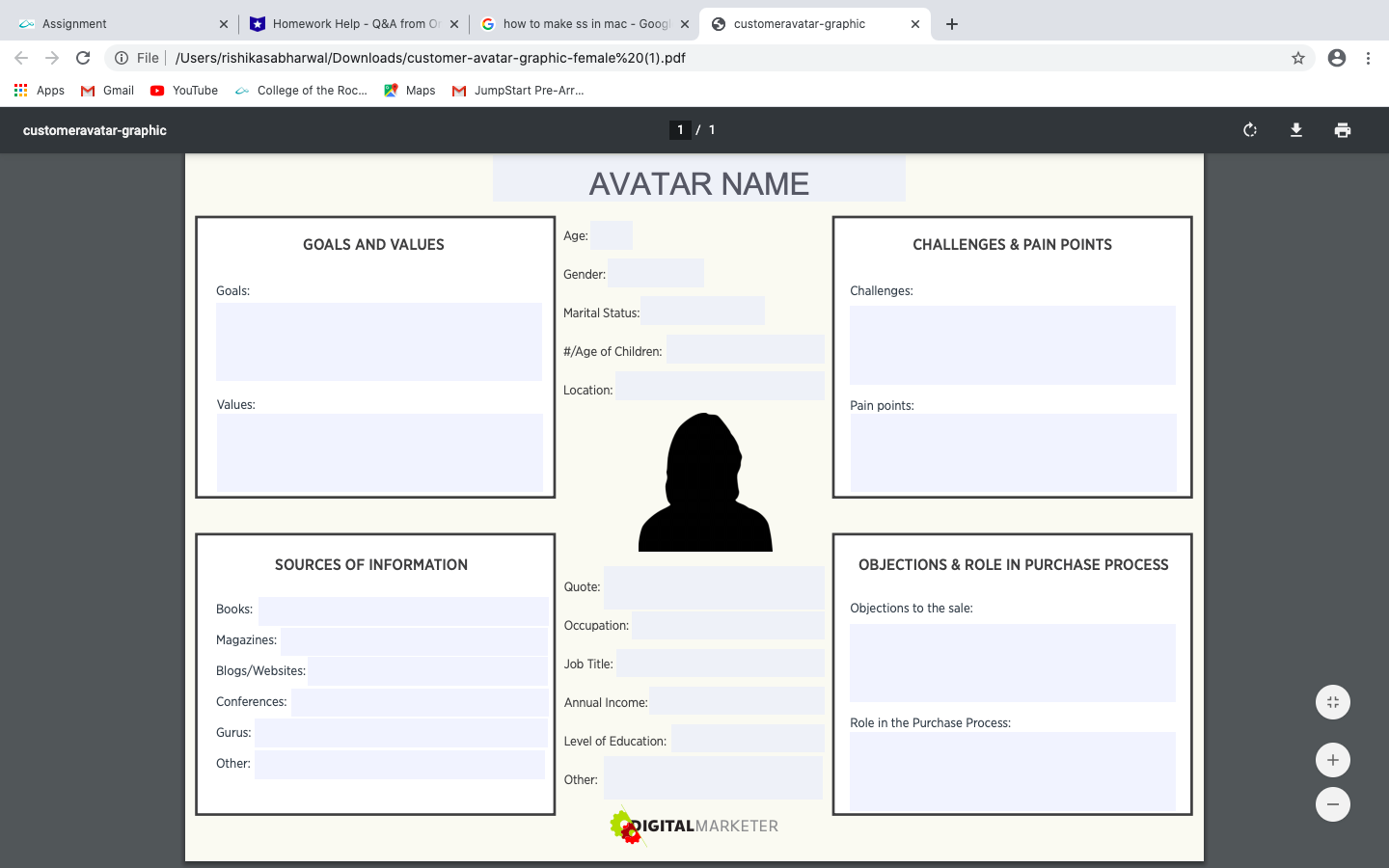Close the Google search tab
The height and width of the screenshot is (868, 1389).
(685, 24)
